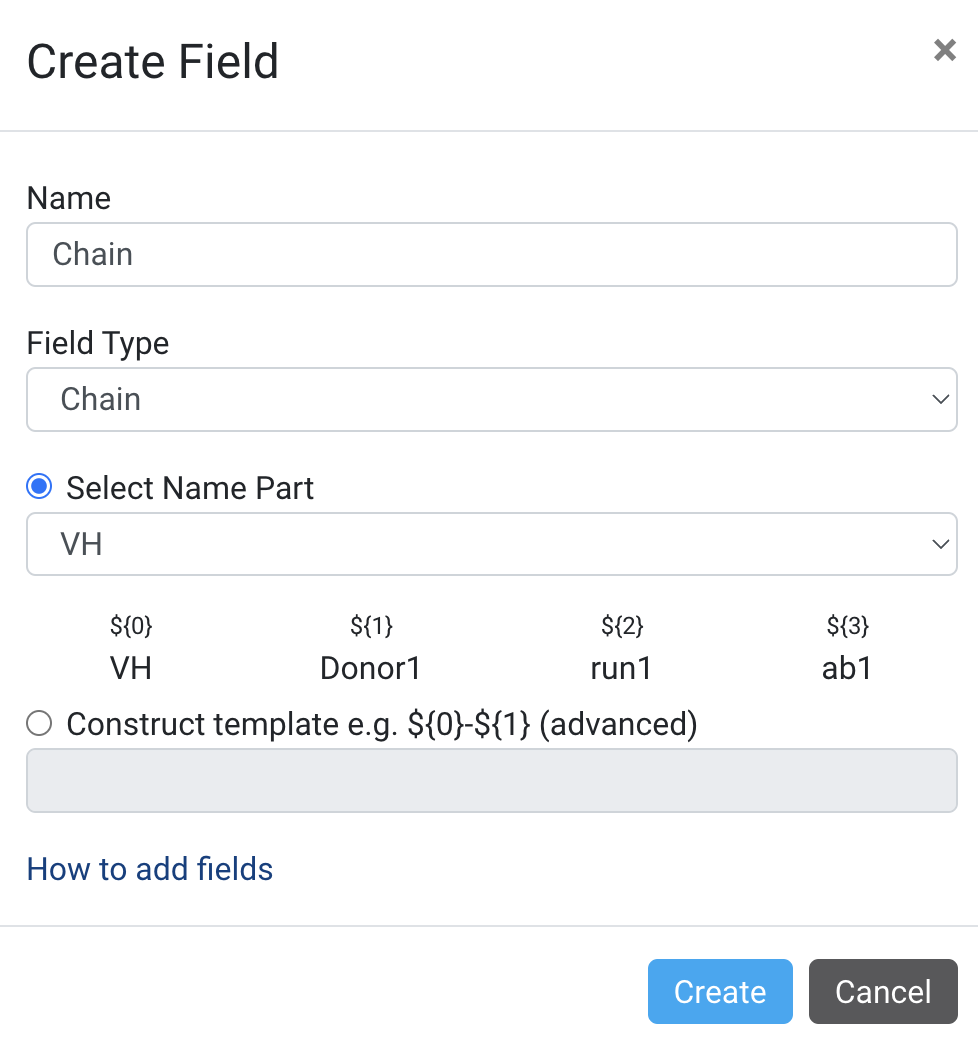Click the Name input containing Chain

click(x=492, y=255)
